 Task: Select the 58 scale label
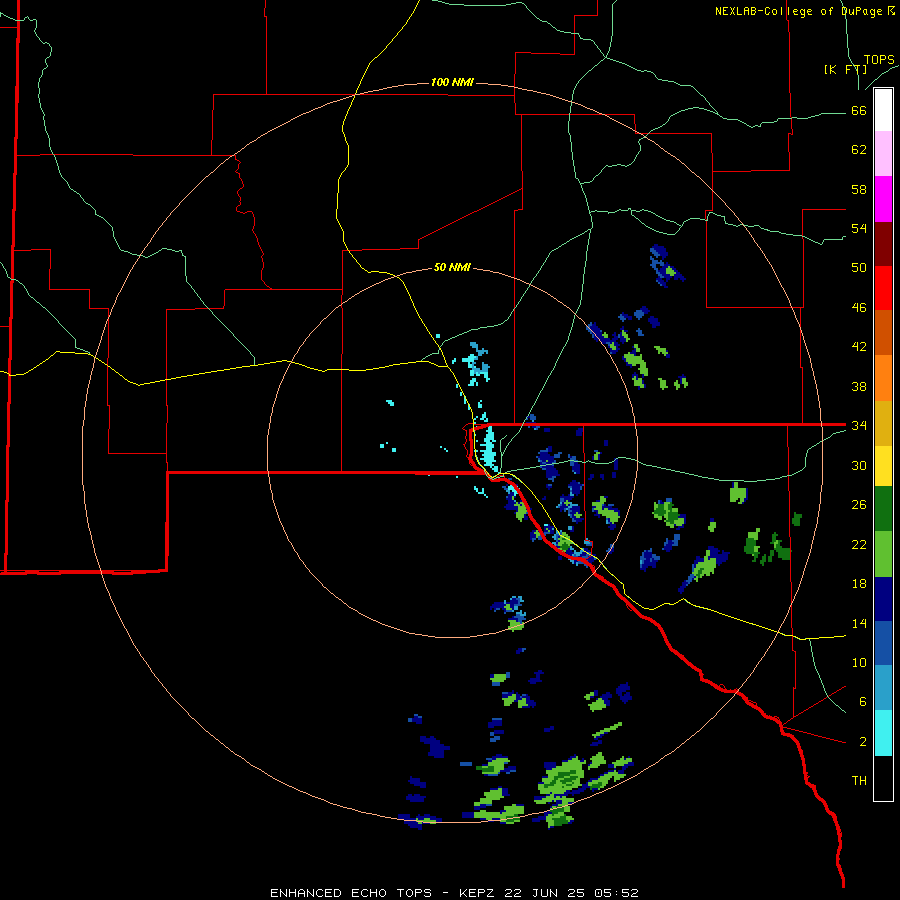click(859, 189)
